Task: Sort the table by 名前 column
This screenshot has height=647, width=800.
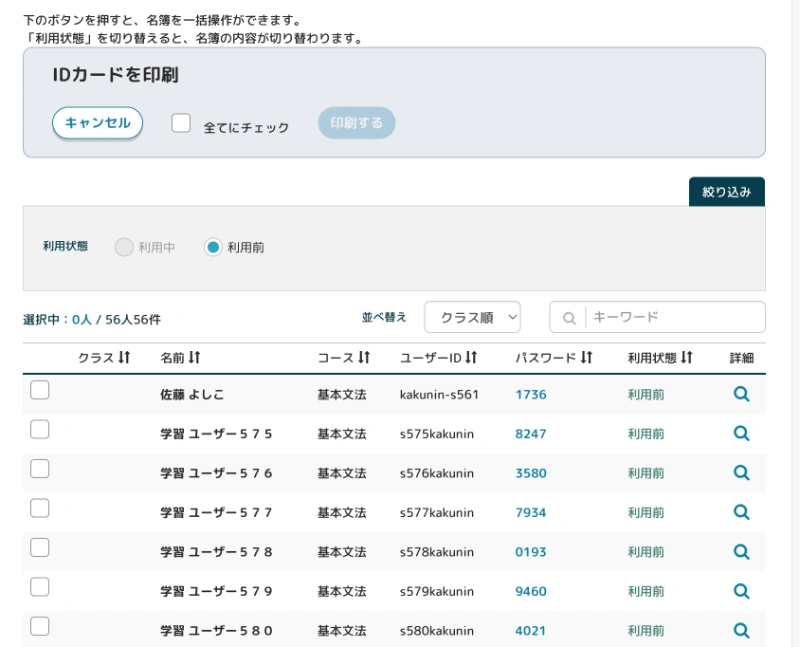Action: tap(194, 357)
